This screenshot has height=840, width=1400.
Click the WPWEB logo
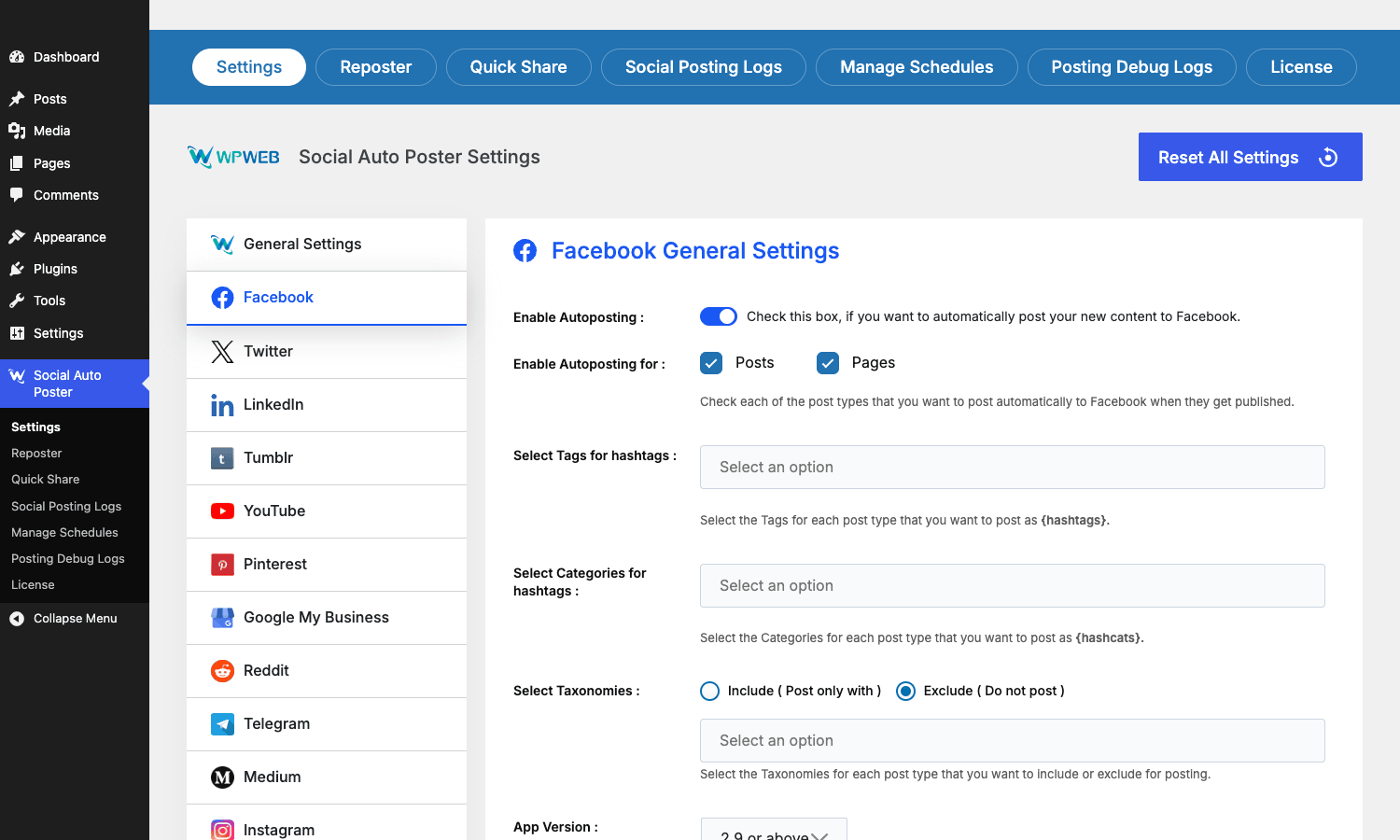point(233,157)
